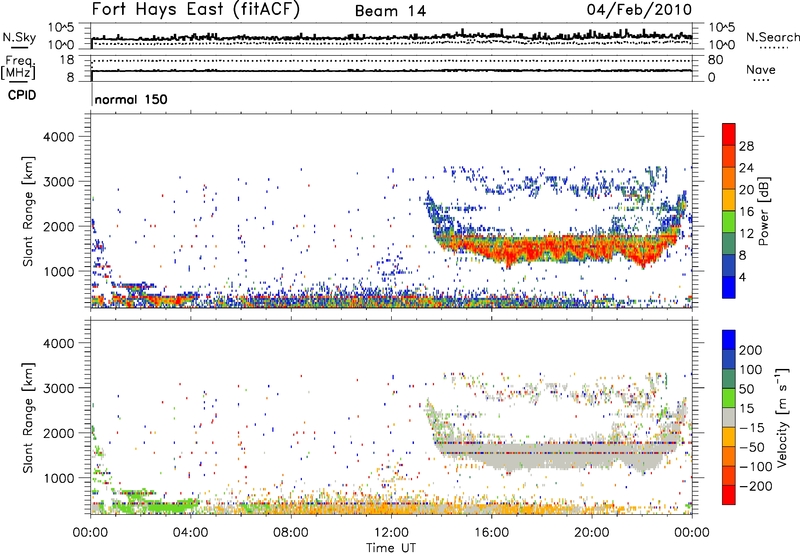Click the gray segment of the velocity colorbar

point(729,418)
